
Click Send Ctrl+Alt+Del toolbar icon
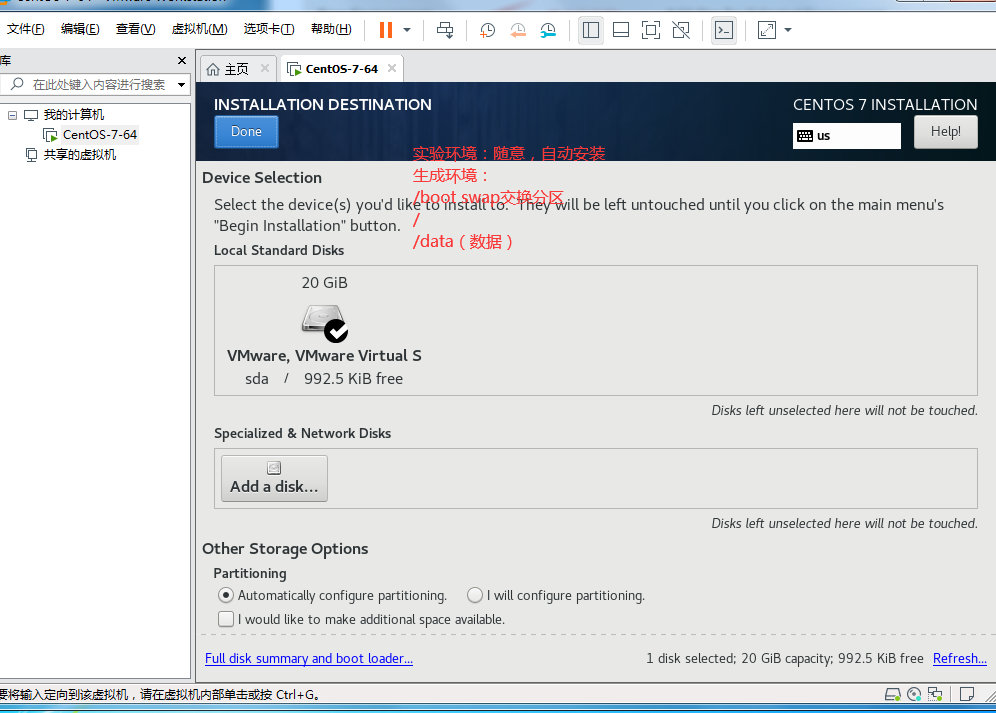click(445, 30)
